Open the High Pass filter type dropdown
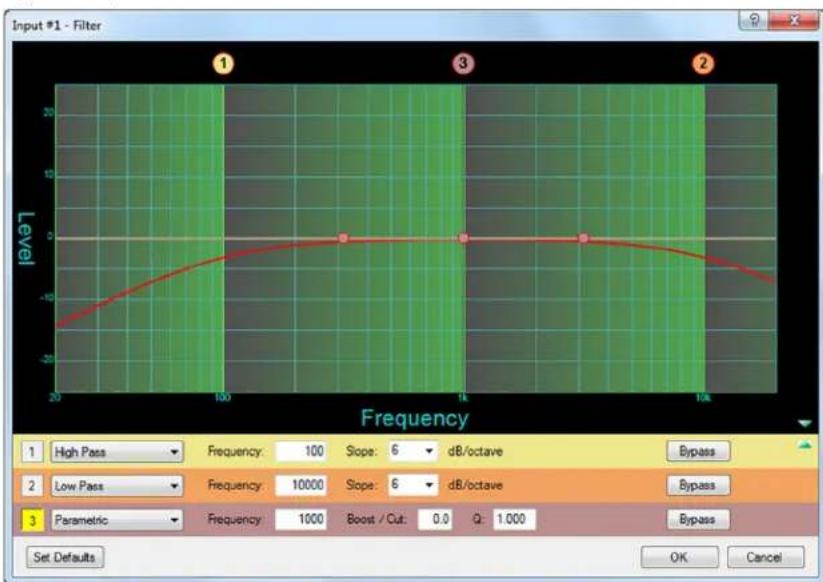The height and width of the screenshot is (582, 823). coord(117,452)
